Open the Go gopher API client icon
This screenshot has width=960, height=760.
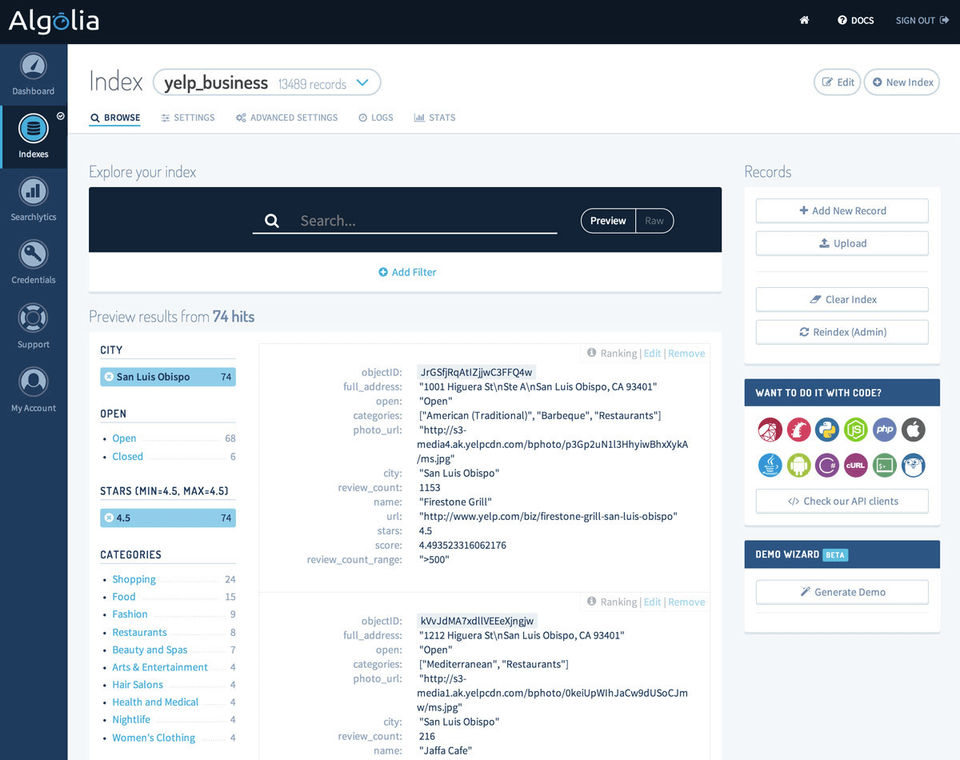[913, 465]
